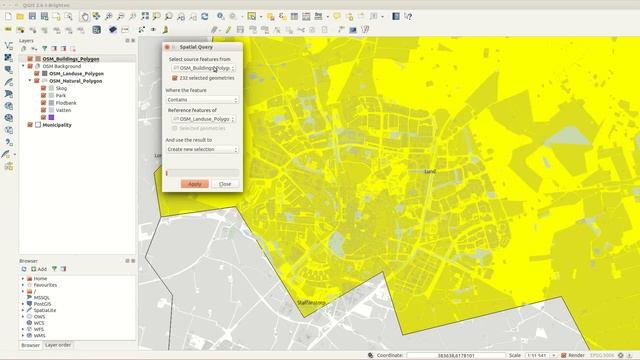
Task: Open the Contains spatial operator dropdown
Action: [202, 100]
